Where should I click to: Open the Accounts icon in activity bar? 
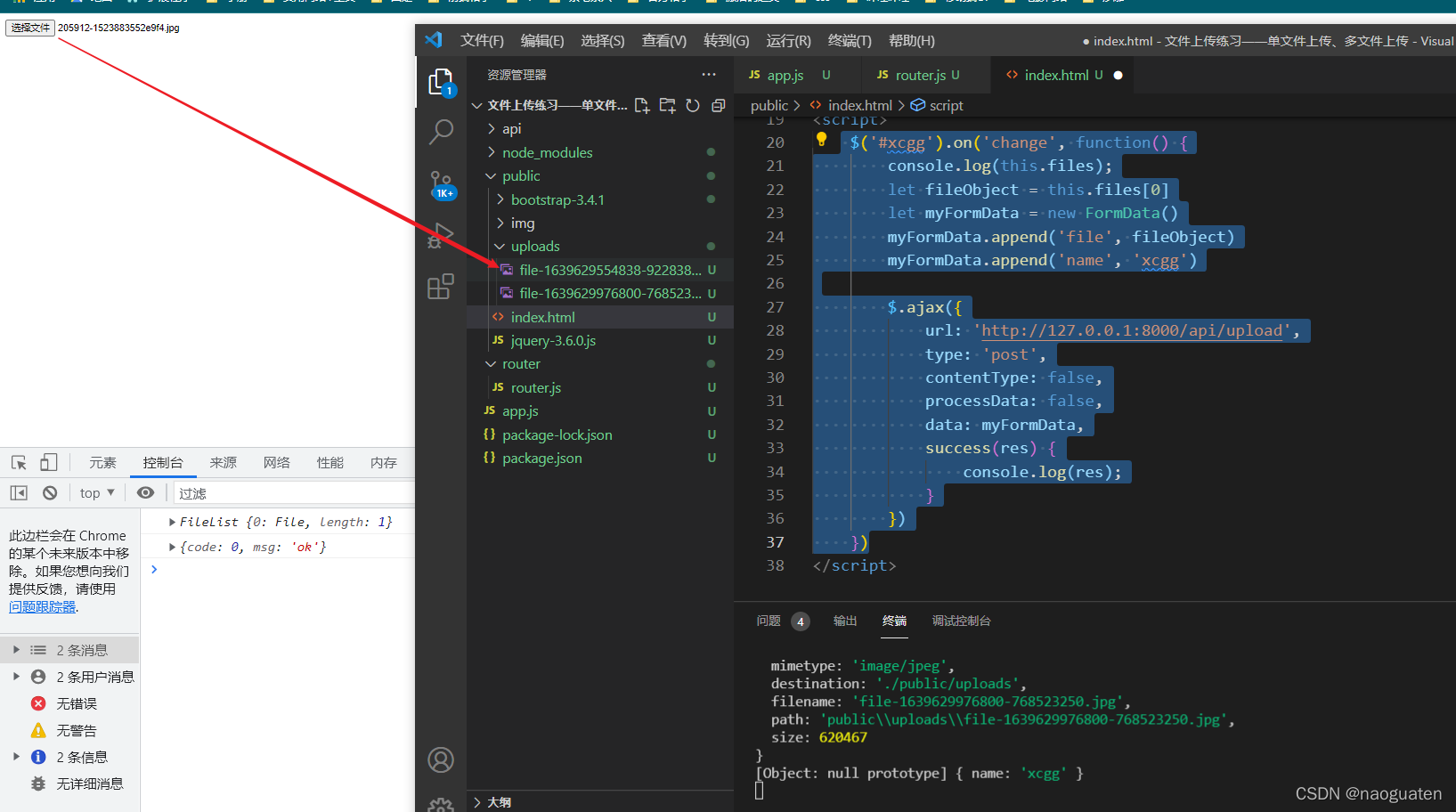pyautogui.click(x=441, y=759)
